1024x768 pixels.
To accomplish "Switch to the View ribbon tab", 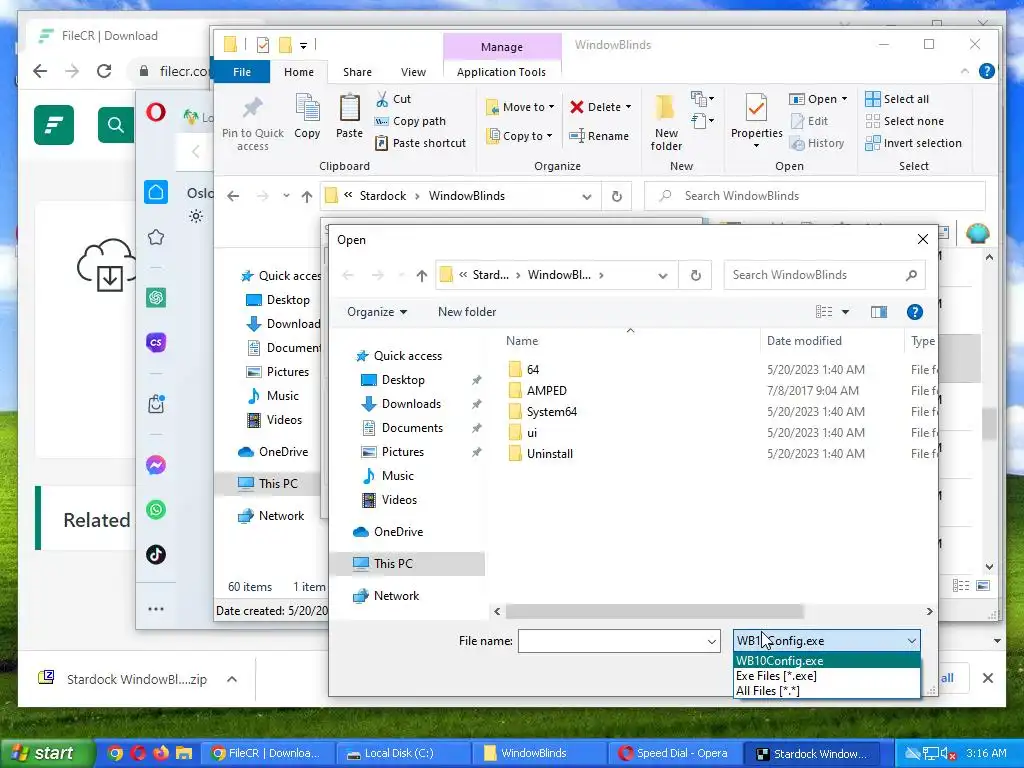I will 413,72.
